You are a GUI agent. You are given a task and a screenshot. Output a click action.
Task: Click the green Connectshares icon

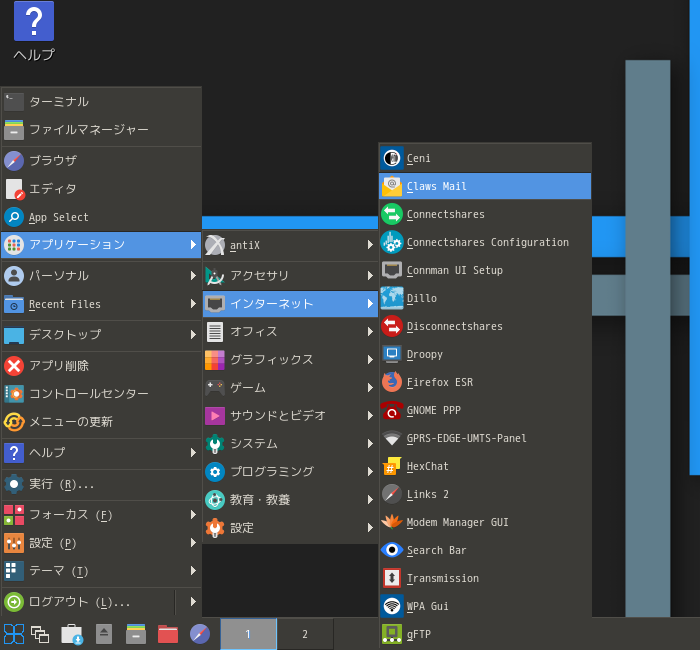click(x=392, y=214)
